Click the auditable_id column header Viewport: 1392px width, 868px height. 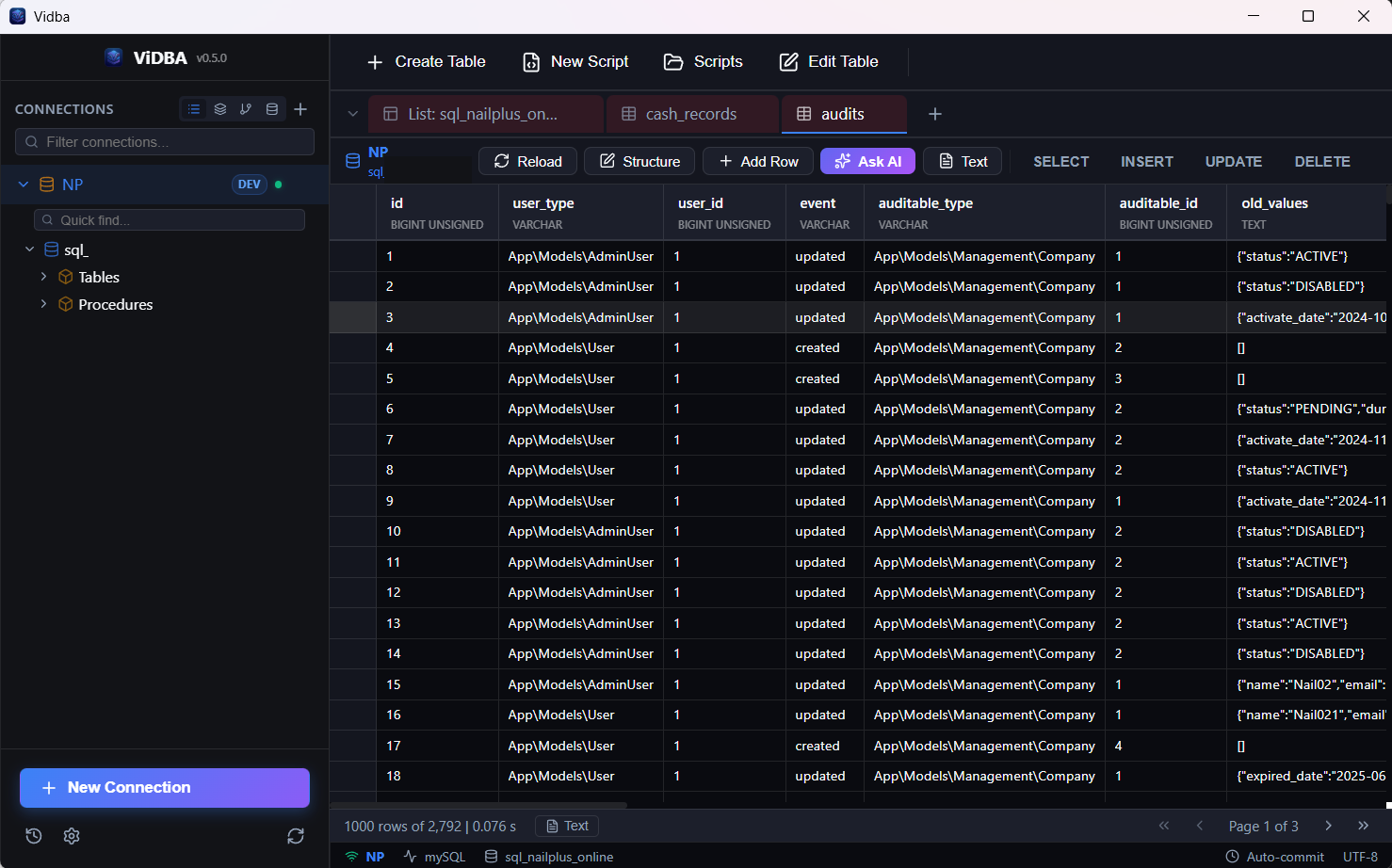click(x=1166, y=212)
